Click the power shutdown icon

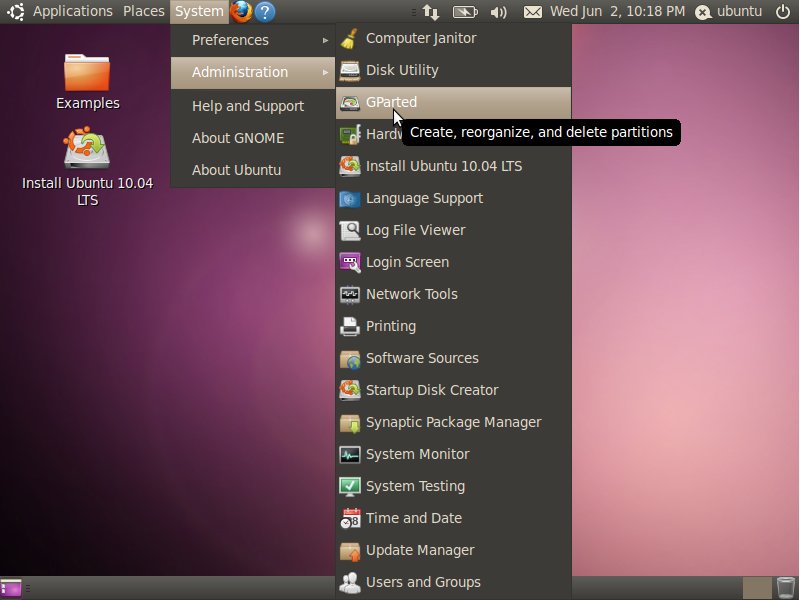(x=783, y=11)
